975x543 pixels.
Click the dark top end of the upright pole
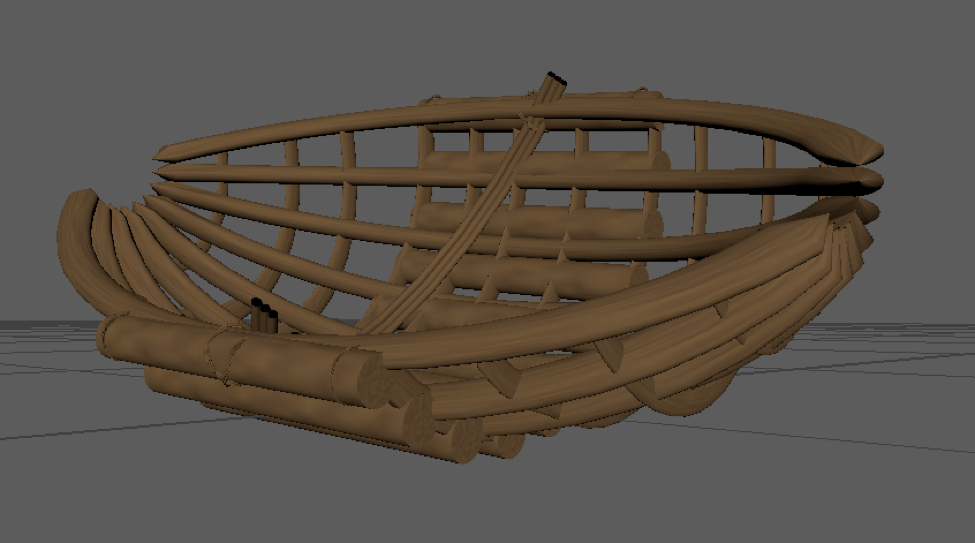coord(557,78)
